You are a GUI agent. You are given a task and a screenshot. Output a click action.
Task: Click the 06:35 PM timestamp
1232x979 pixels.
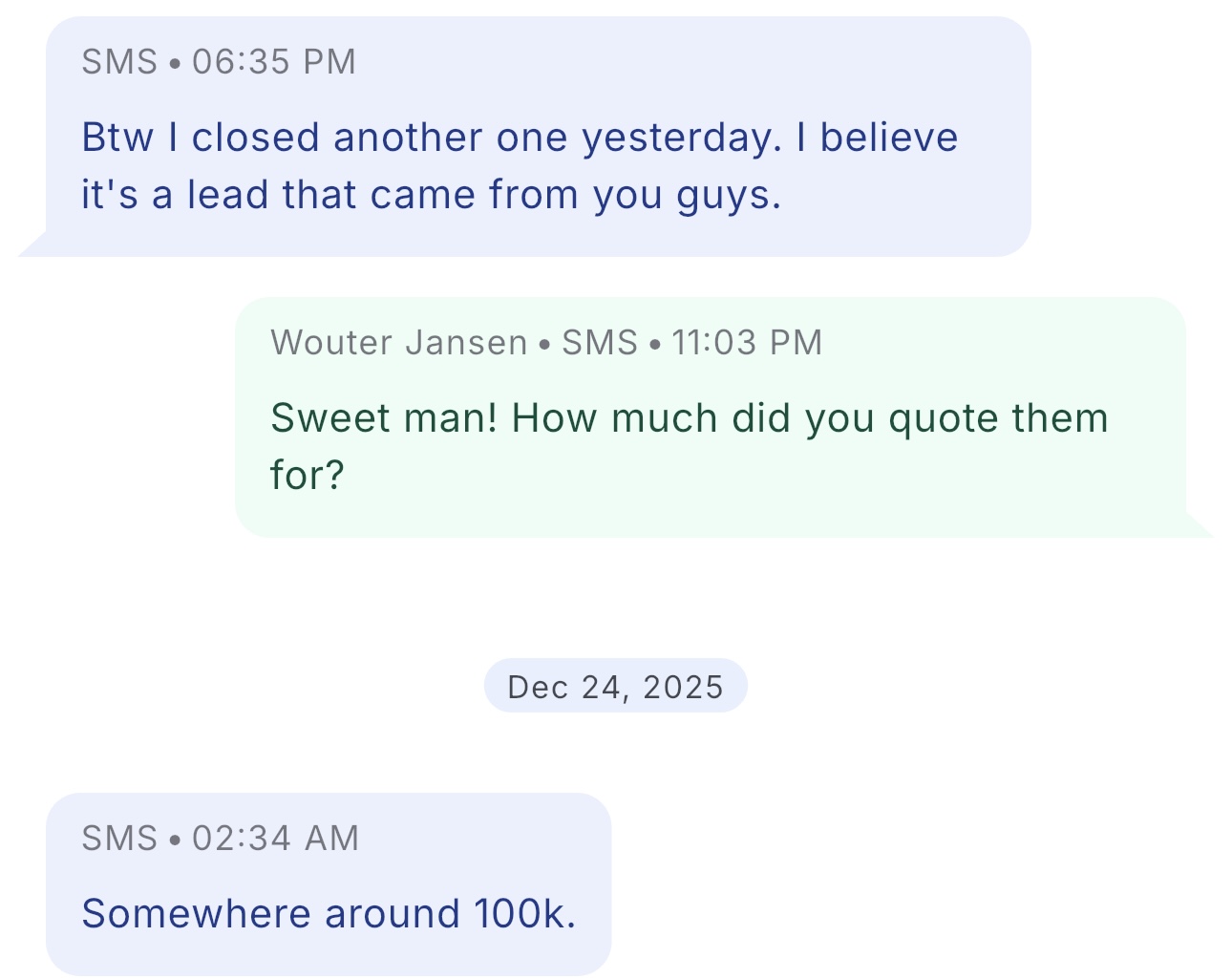[273, 62]
